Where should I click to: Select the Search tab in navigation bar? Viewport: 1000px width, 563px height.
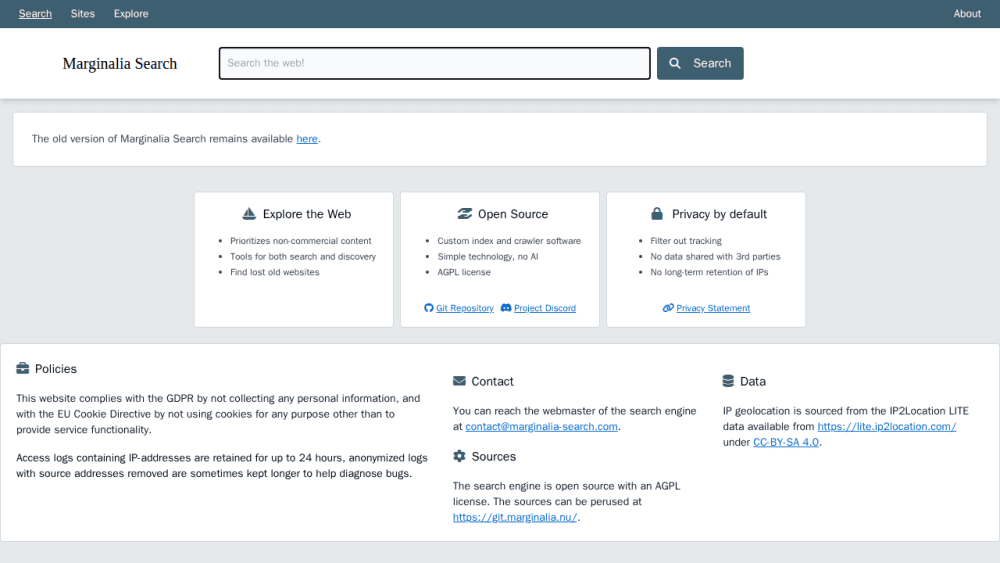[x=35, y=13]
